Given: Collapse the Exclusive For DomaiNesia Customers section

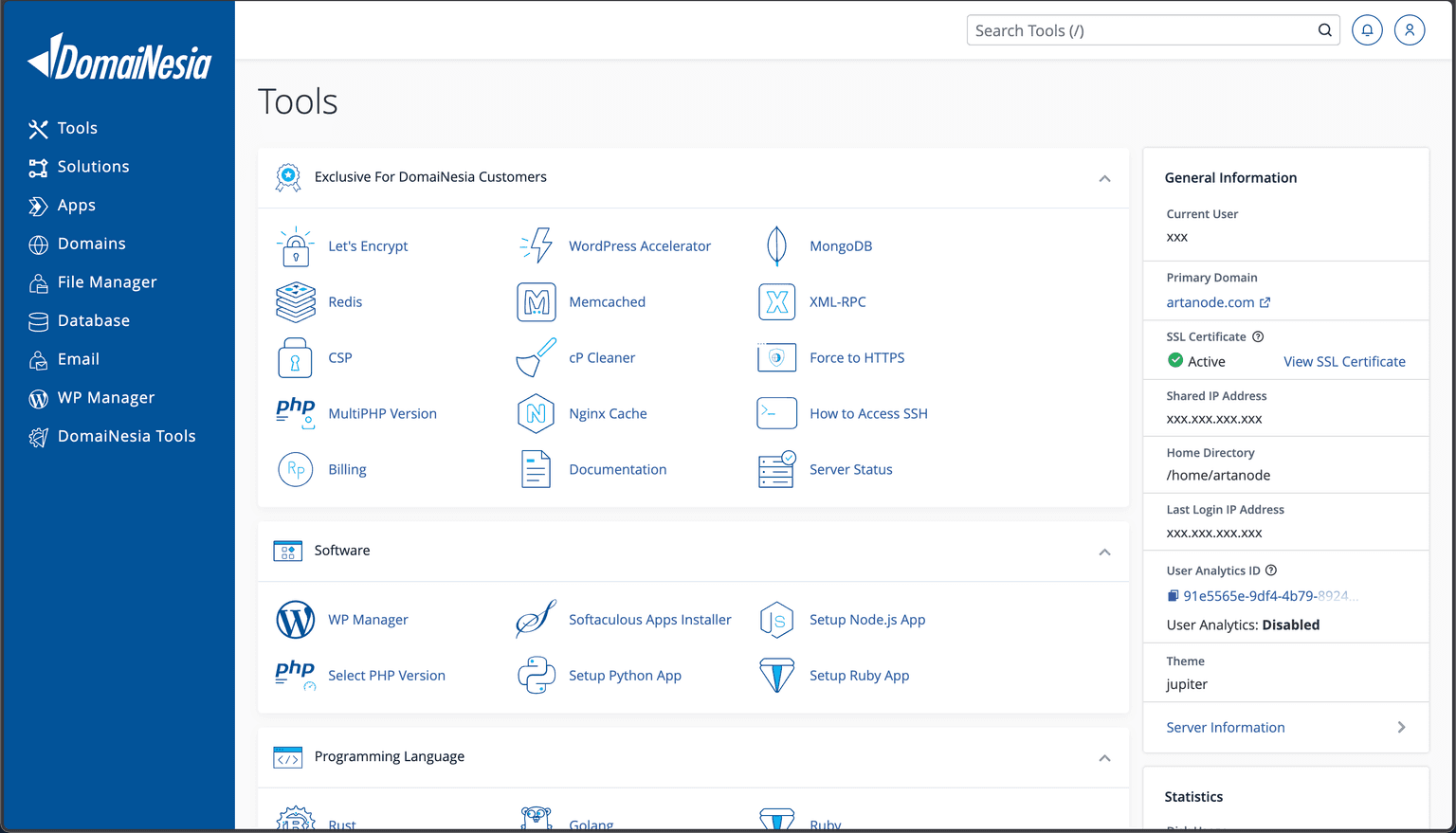Looking at the screenshot, I should (x=1104, y=178).
